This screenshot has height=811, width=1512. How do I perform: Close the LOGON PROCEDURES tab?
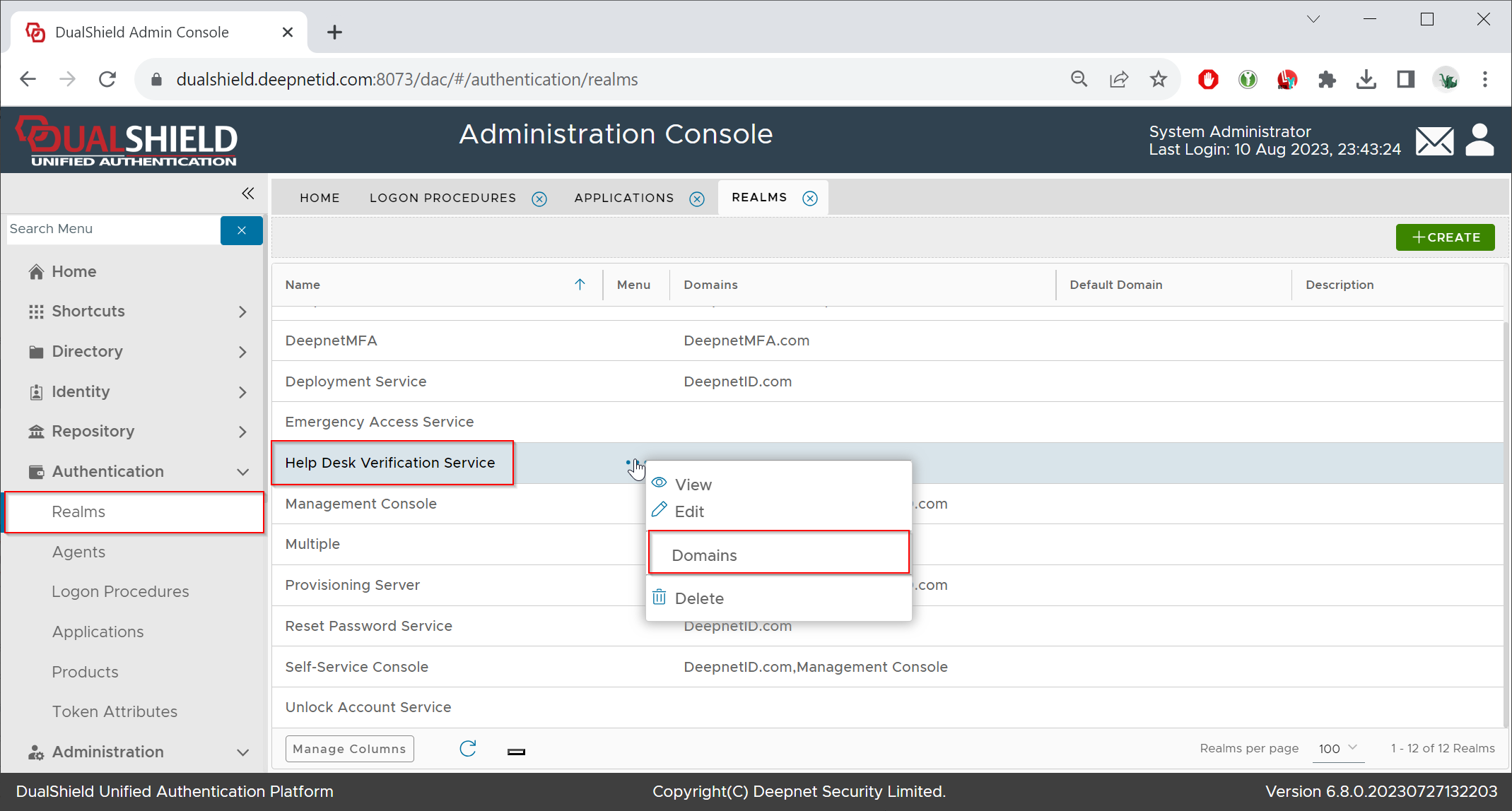539,199
